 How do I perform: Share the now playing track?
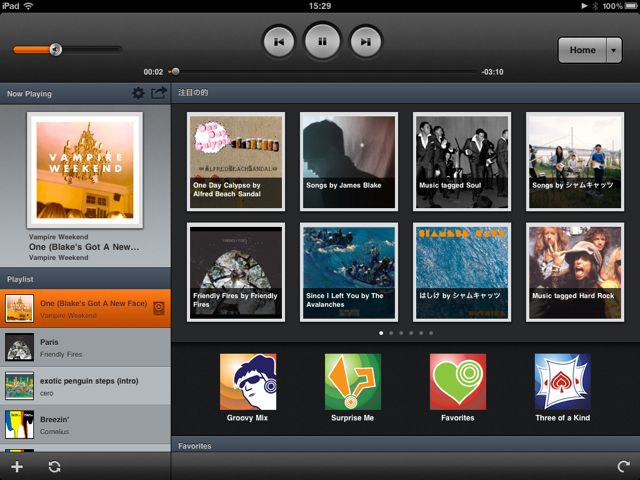[159, 93]
